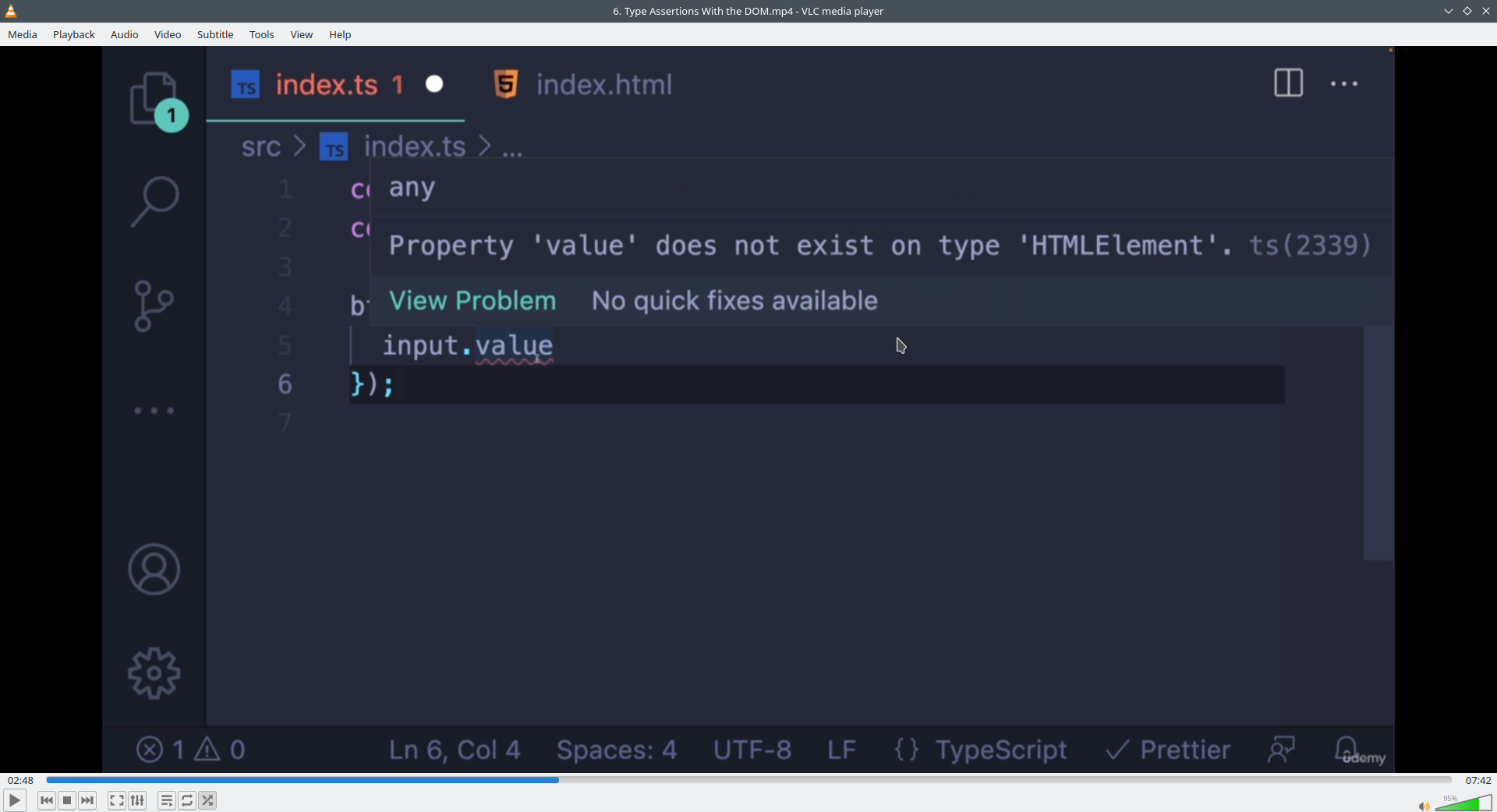Screen dimensions: 1497x812
Task: Skip to the previous media item
Action: click(x=47, y=800)
